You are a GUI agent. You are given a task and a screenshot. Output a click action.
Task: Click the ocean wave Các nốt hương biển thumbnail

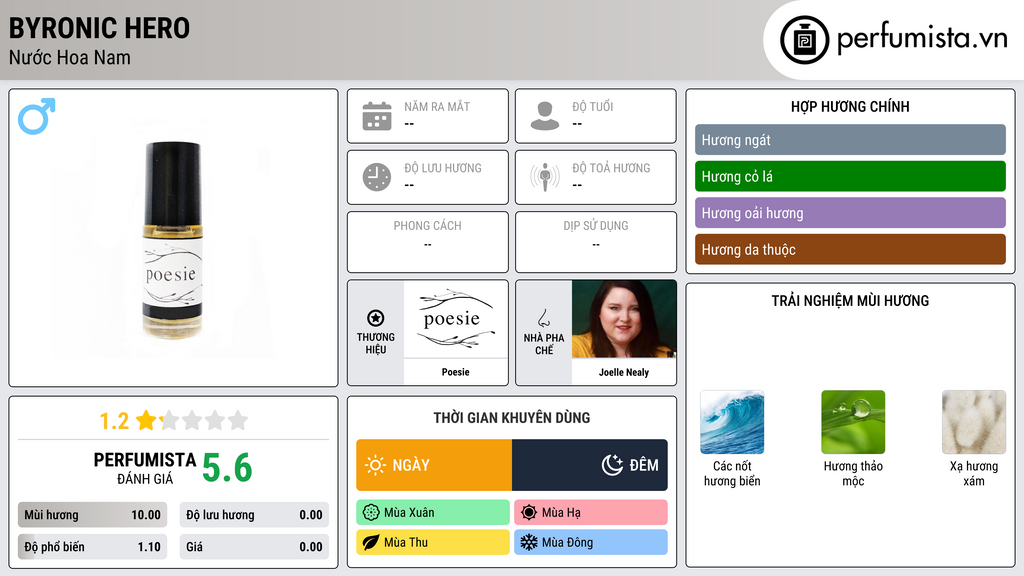[732, 422]
